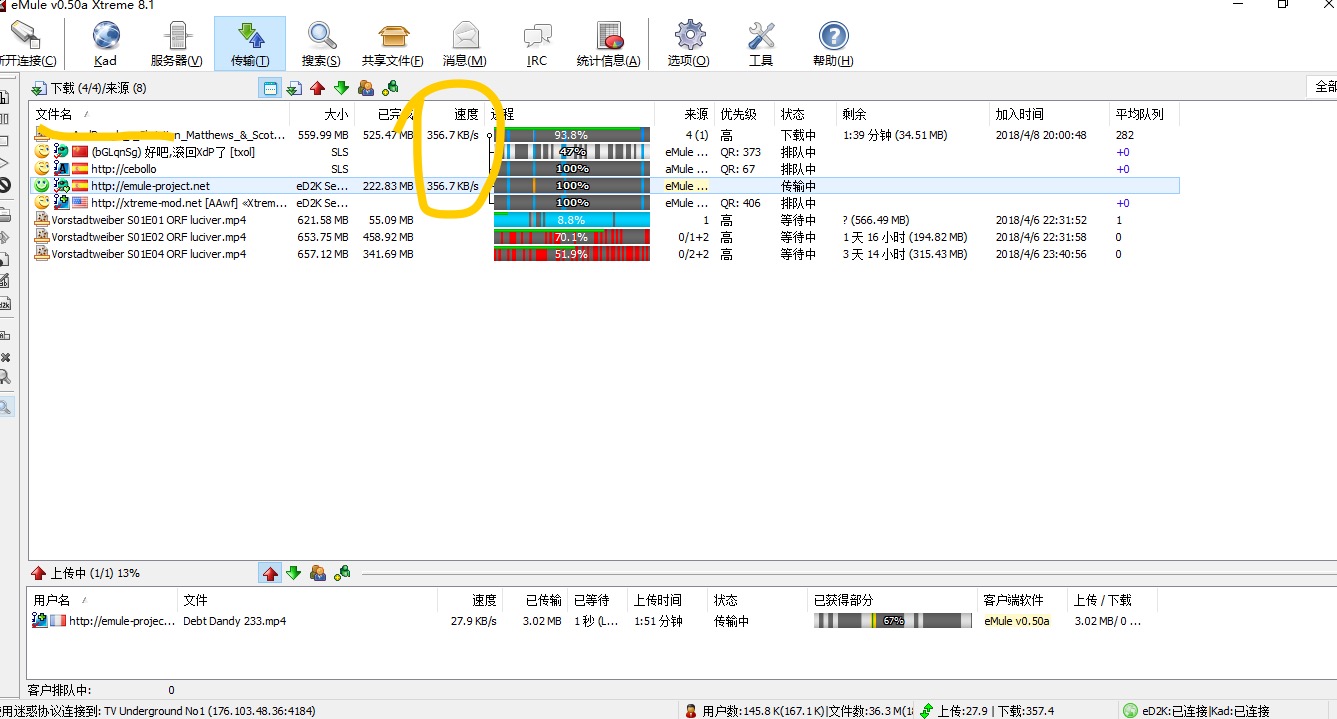Click the 用户数 users status bar section
The image size is (1337, 719).
point(797,711)
